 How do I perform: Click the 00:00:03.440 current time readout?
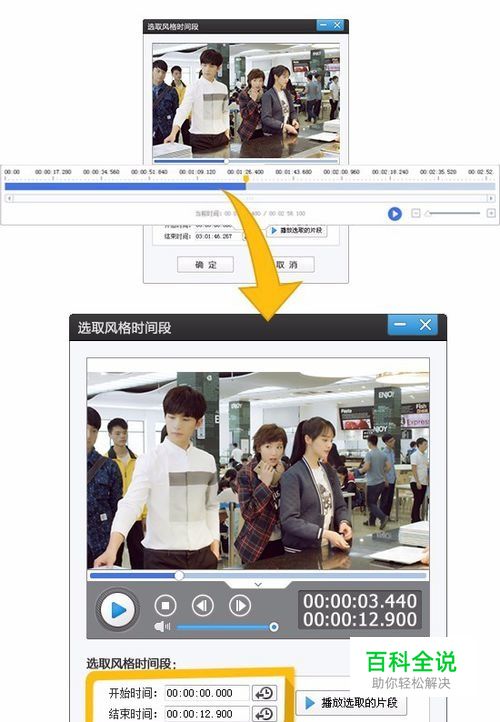coord(360,601)
